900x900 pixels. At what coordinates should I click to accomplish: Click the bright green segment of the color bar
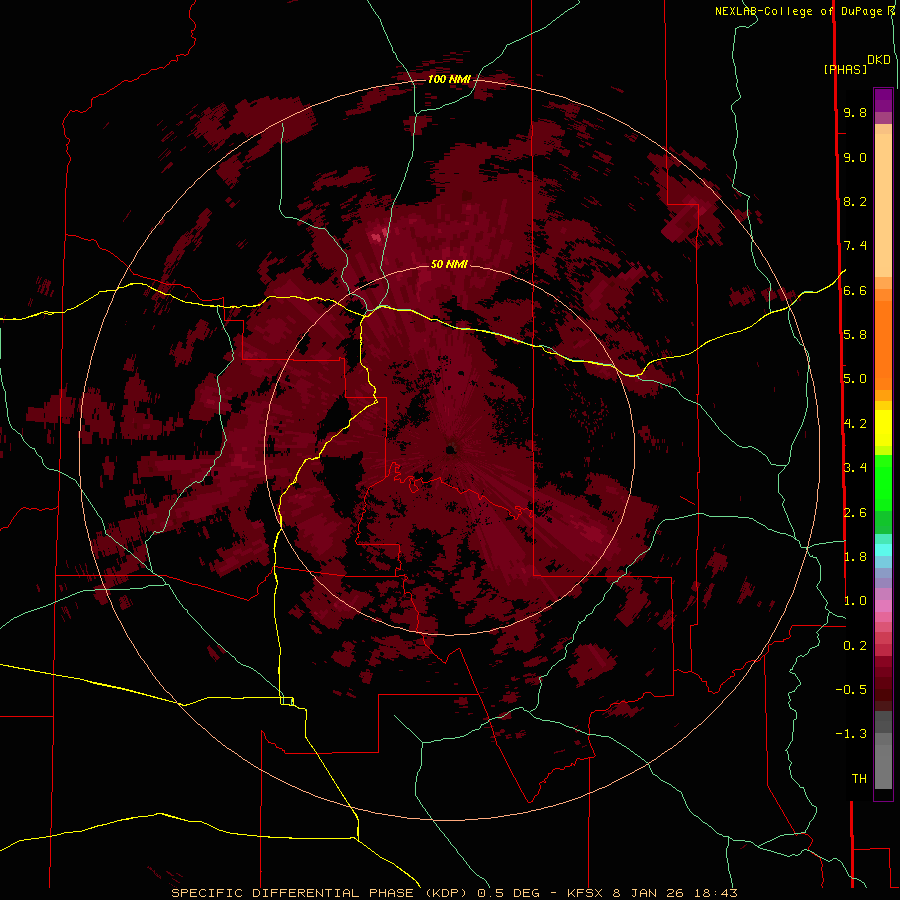point(883,482)
